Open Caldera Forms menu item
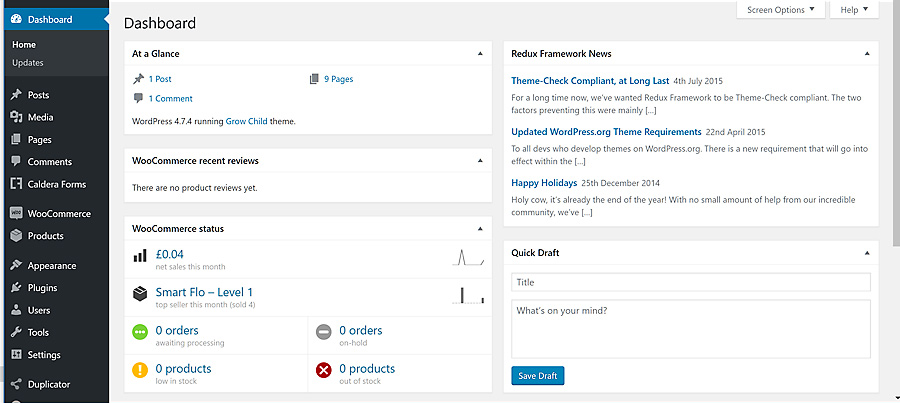Image resolution: width=900 pixels, height=403 pixels. click(x=56, y=184)
